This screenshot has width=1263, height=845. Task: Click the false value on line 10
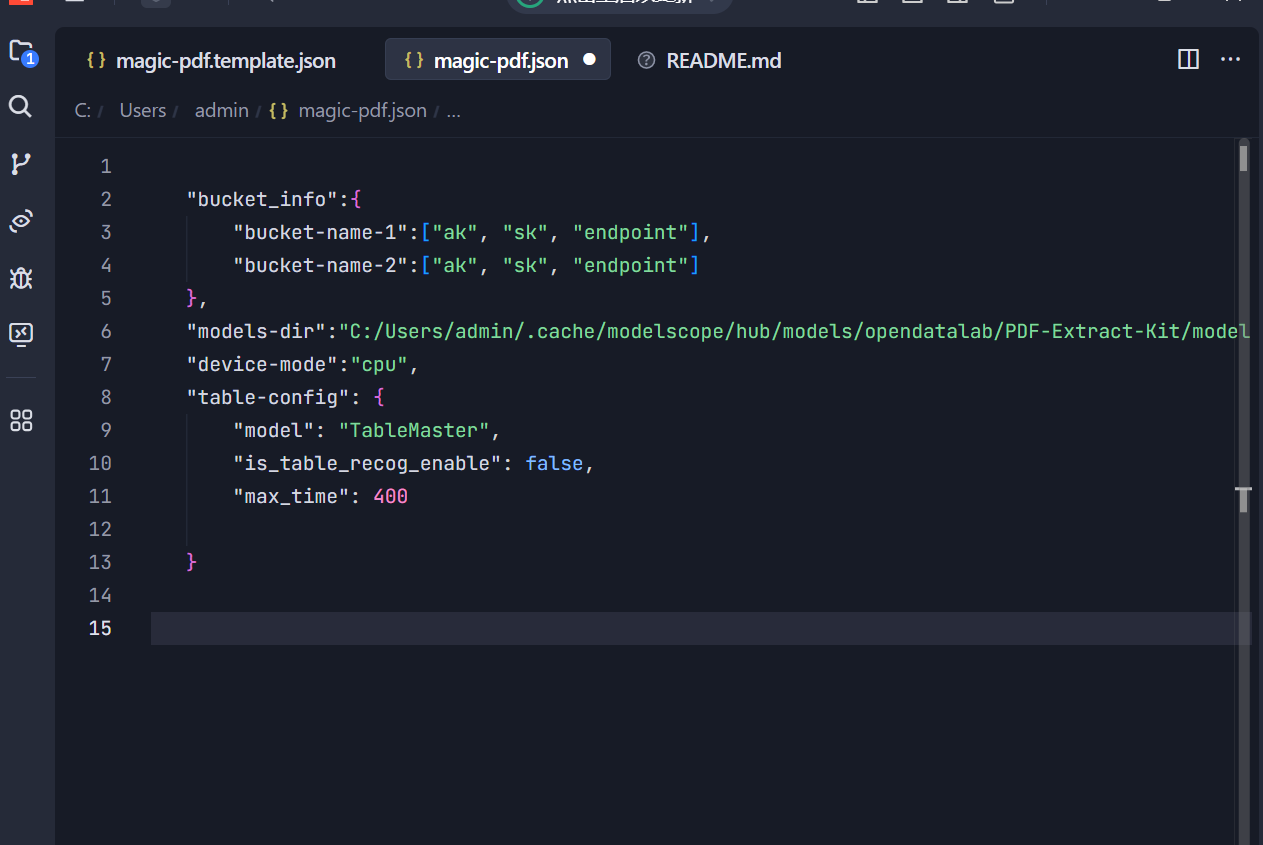point(554,463)
